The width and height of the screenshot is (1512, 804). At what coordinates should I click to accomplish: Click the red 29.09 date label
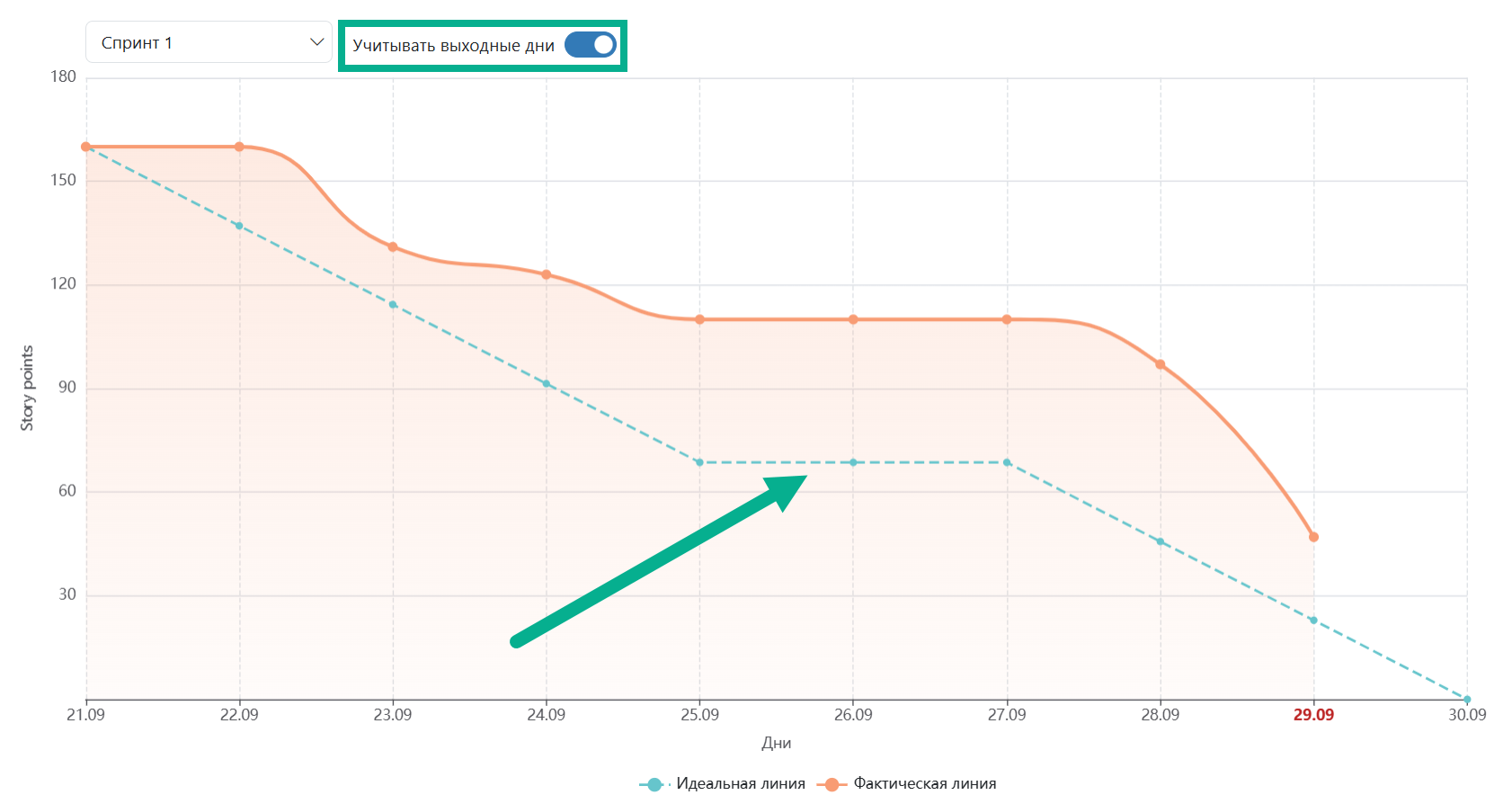coord(1313,715)
